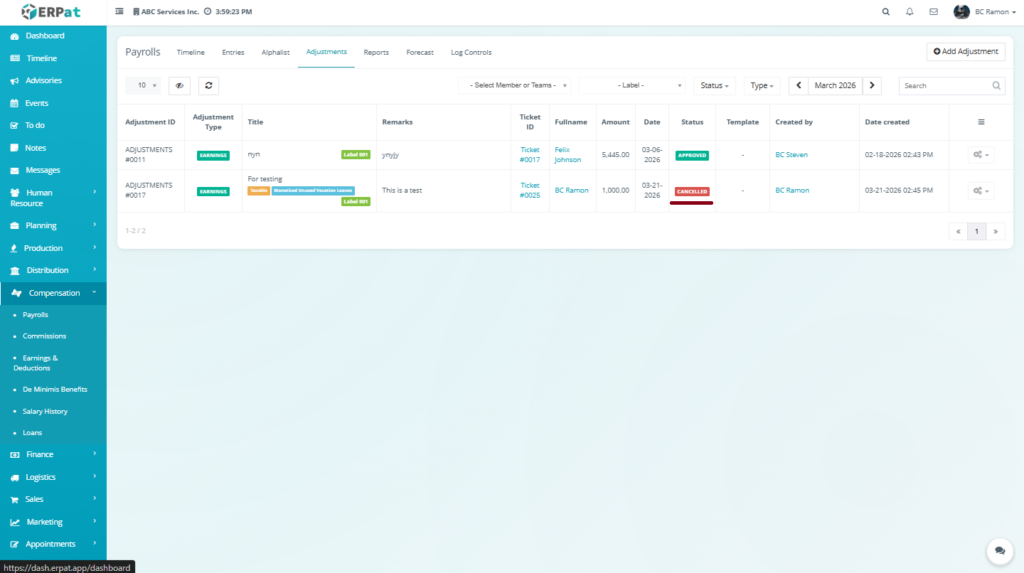
Task: Click the refresh table icon
Action: [x=209, y=86]
